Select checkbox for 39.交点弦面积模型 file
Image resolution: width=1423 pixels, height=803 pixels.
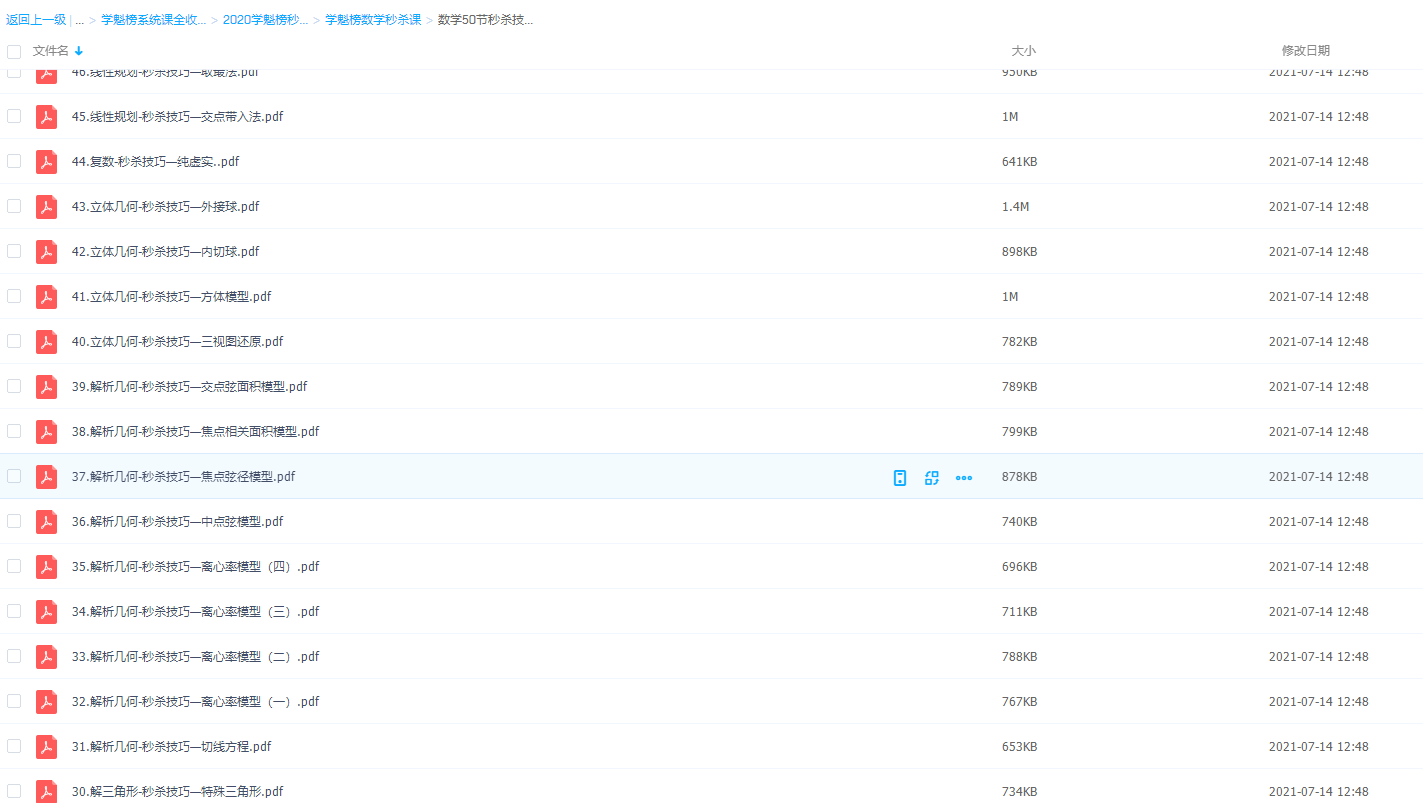[14, 386]
